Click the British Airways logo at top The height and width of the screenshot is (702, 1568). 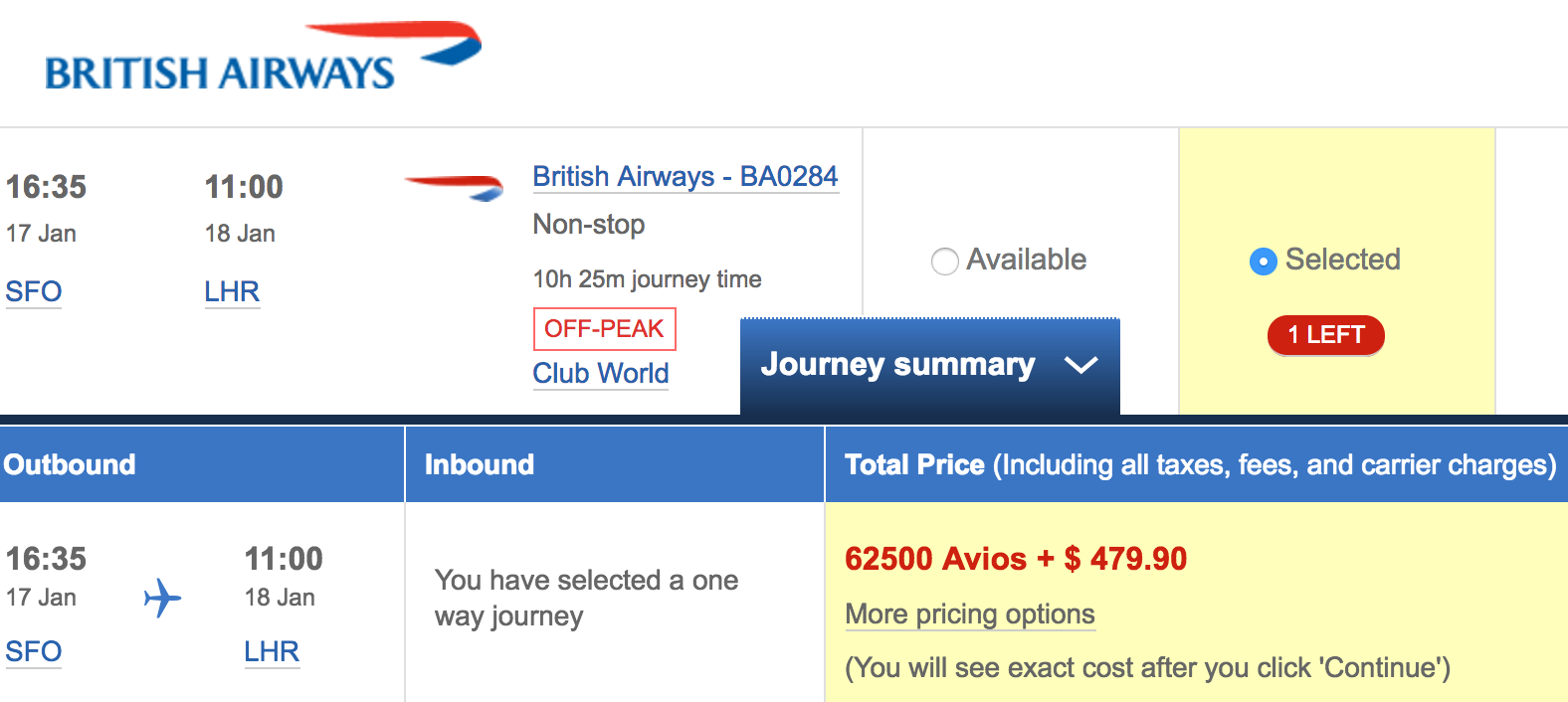pyautogui.click(x=263, y=58)
